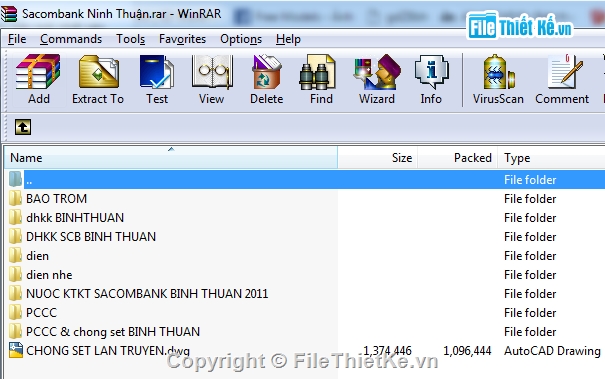The width and height of the screenshot is (605, 379).
Task: Open the Comment toolbar icon
Action: click(x=562, y=79)
